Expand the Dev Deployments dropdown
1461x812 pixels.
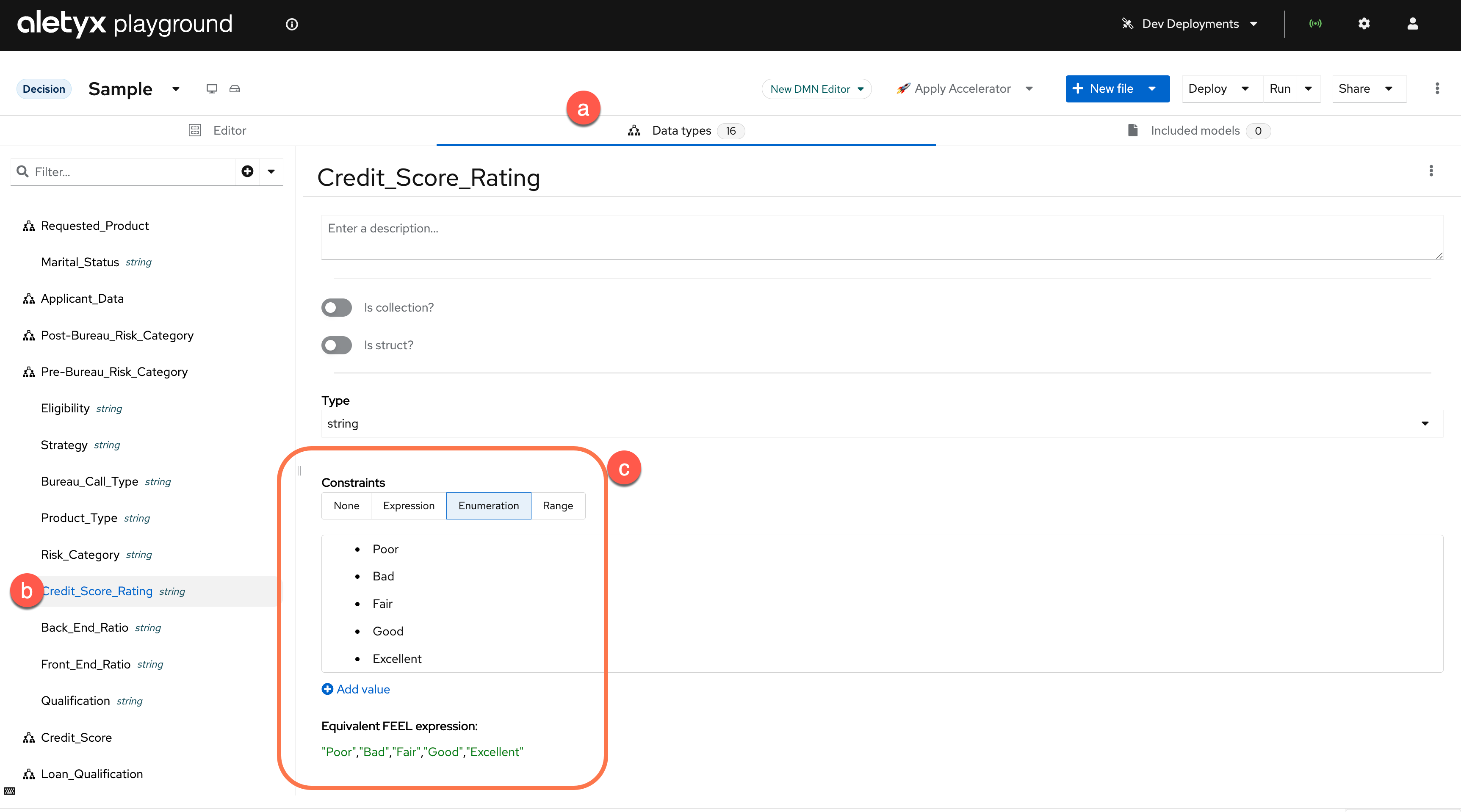(1189, 24)
